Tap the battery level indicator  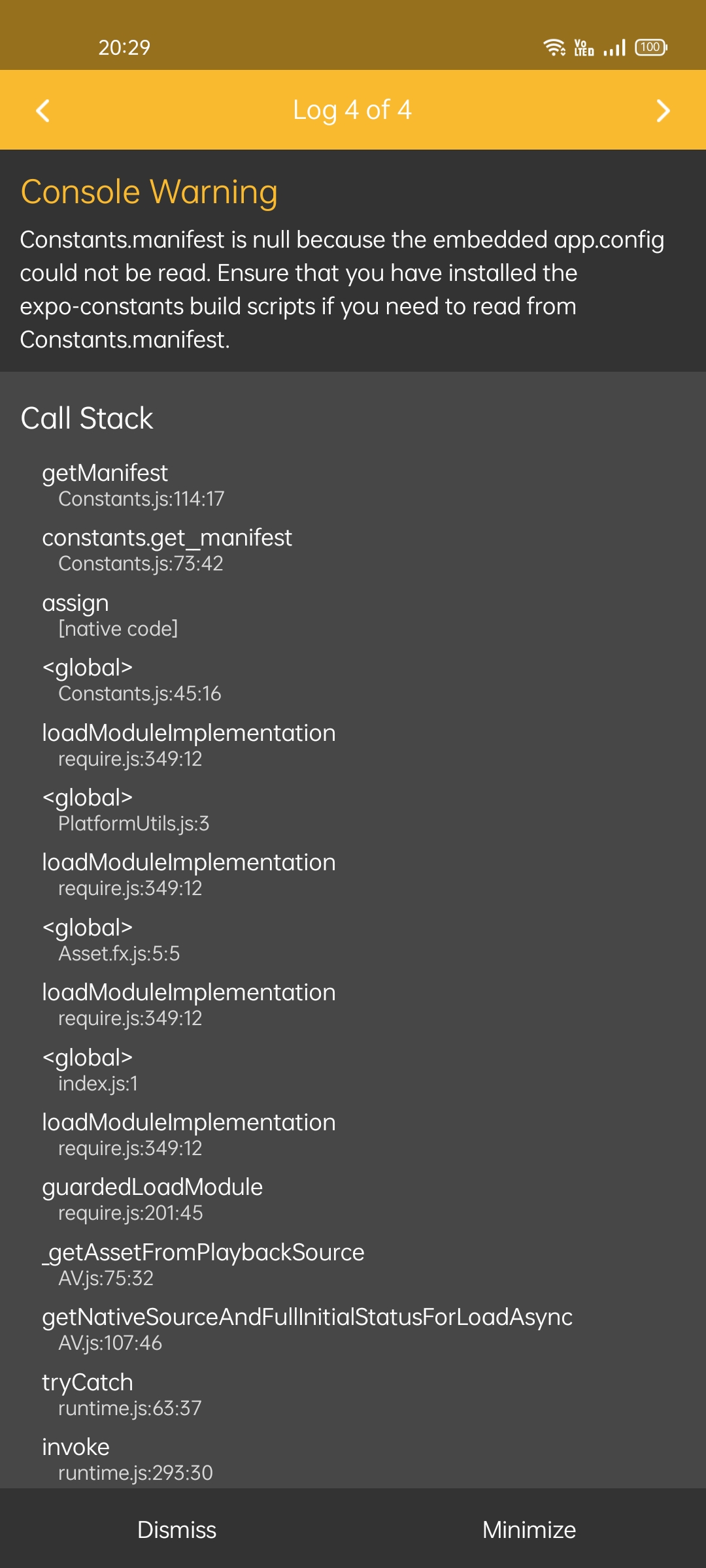click(651, 46)
